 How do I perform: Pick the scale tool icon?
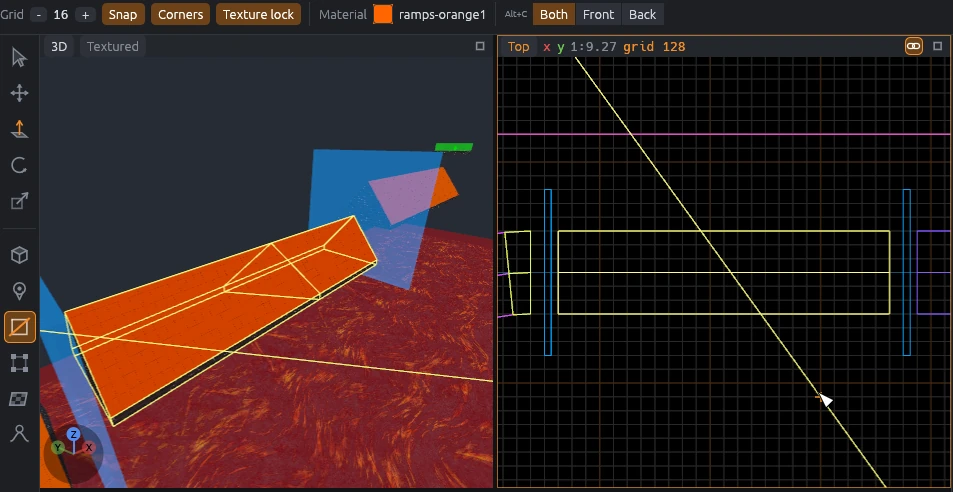point(19,201)
